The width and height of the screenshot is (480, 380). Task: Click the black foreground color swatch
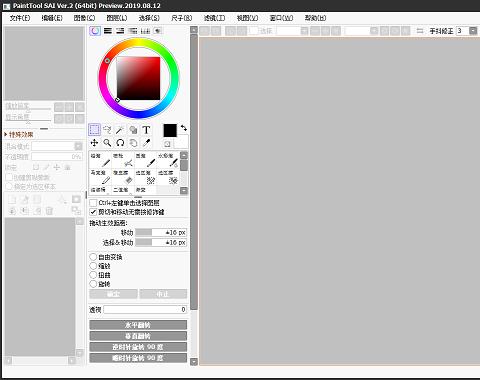170,131
